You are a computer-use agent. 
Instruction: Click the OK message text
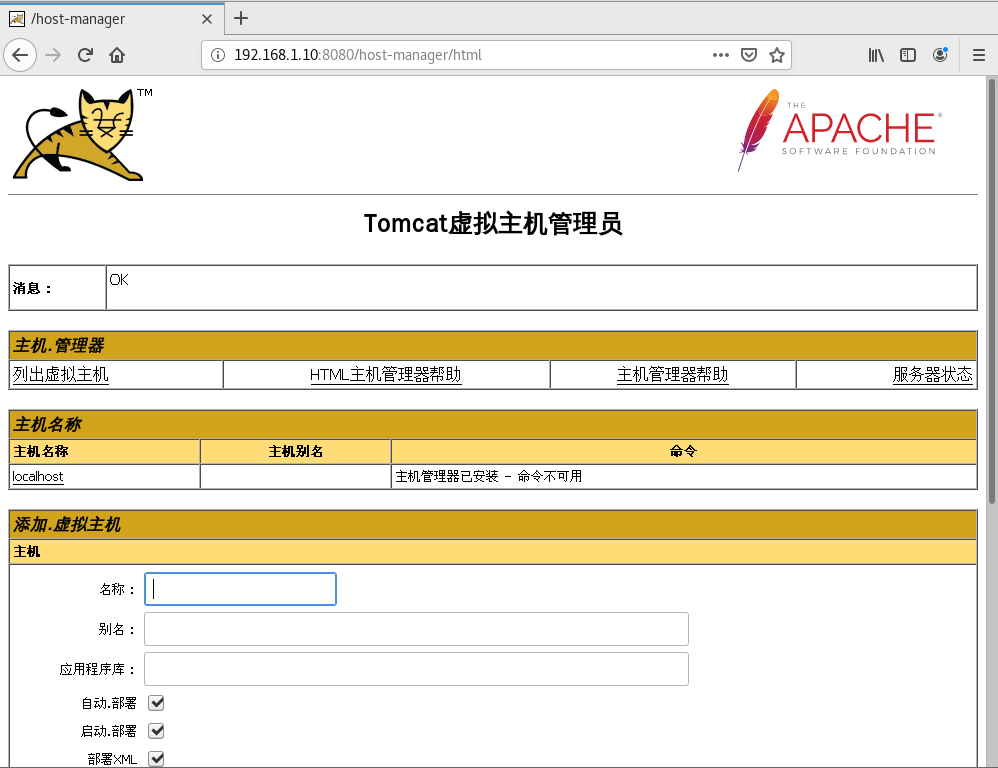pos(119,280)
